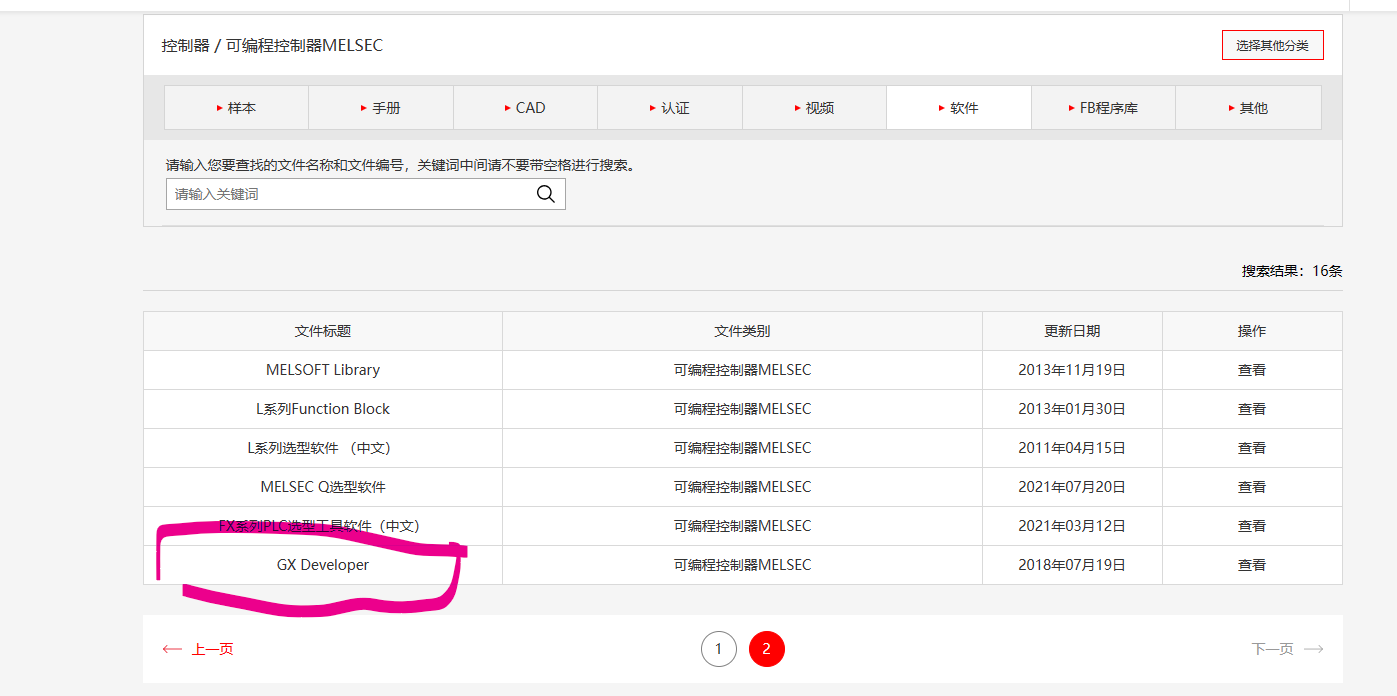Screen dimensions: 1397x696
Task: Click 查看 for MELSEC Q选型软件
Action: [1251, 487]
